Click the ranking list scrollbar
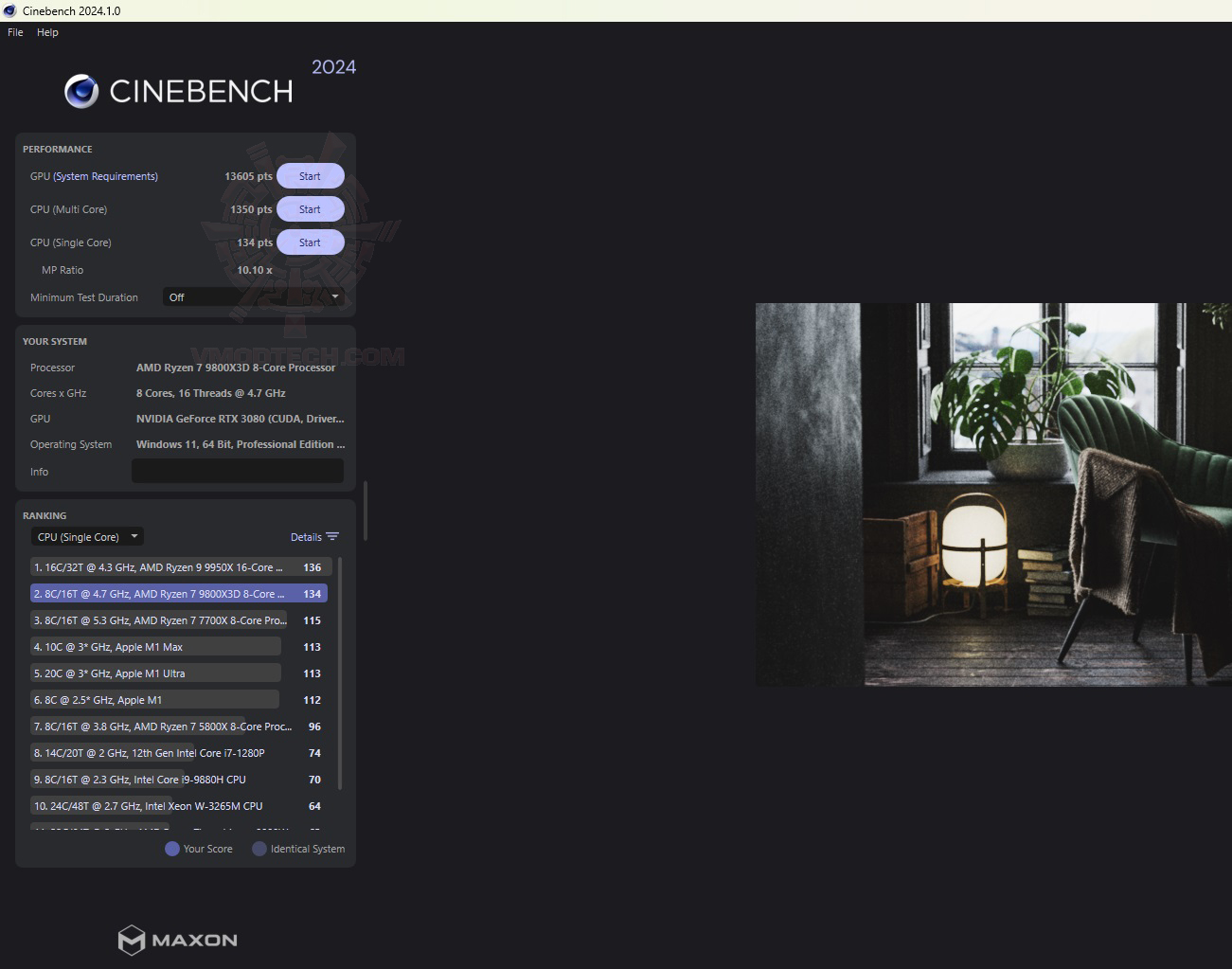Image resolution: width=1232 pixels, height=969 pixels. coord(340,673)
